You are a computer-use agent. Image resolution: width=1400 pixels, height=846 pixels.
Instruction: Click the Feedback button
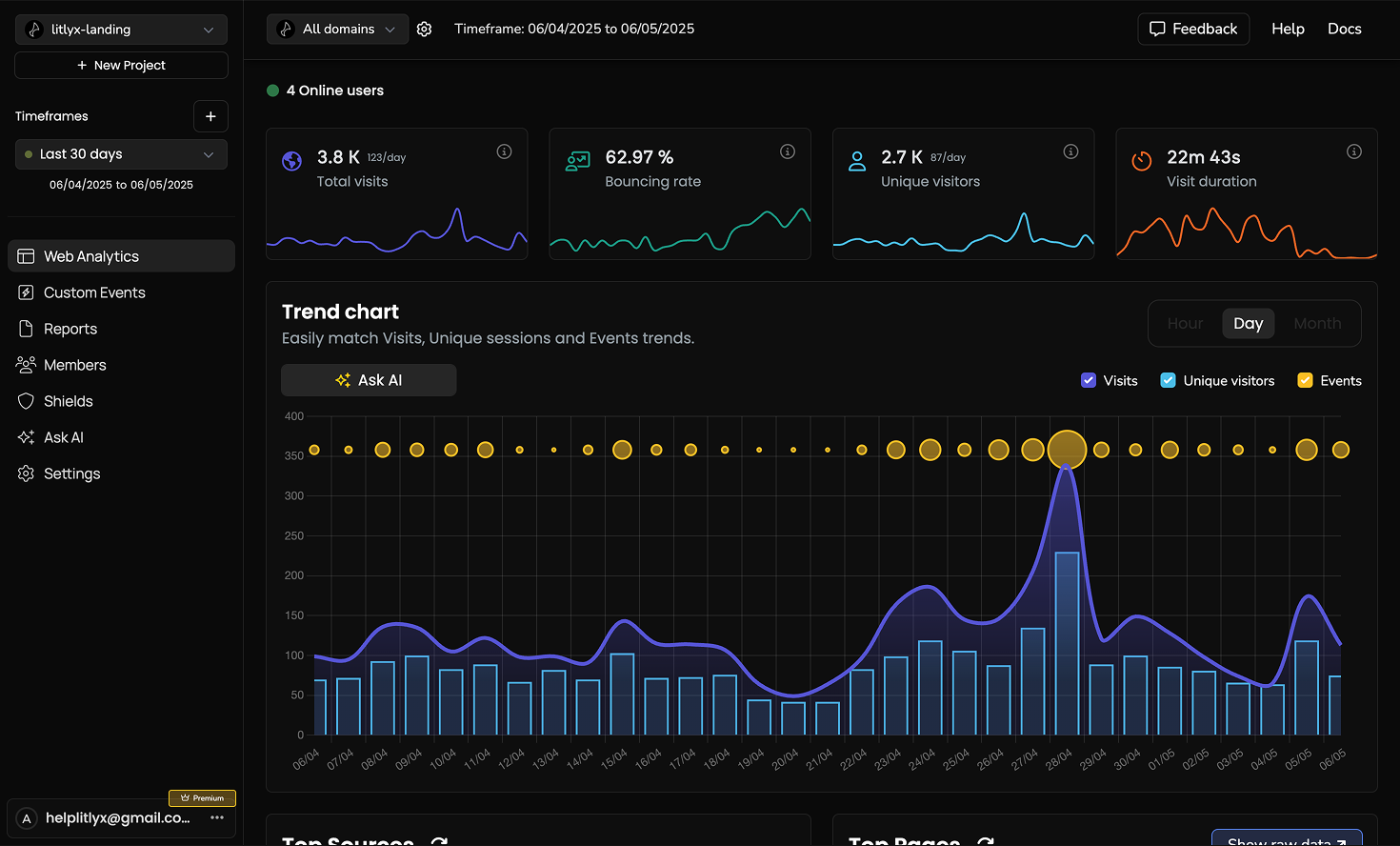click(x=1193, y=29)
